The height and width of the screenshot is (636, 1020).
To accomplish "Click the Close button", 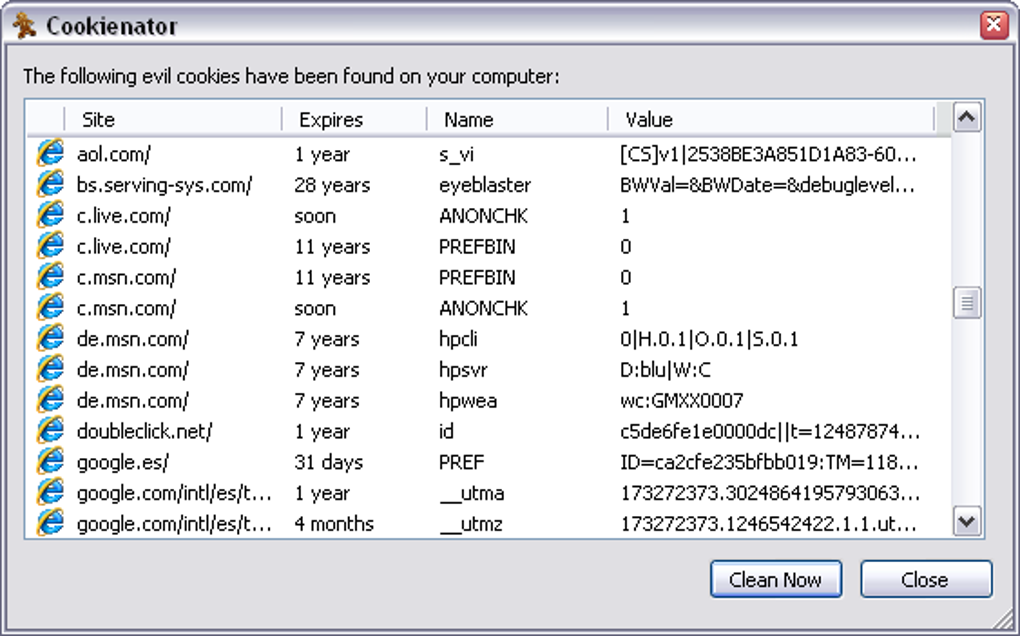I will pyautogui.click(x=926, y=579).
